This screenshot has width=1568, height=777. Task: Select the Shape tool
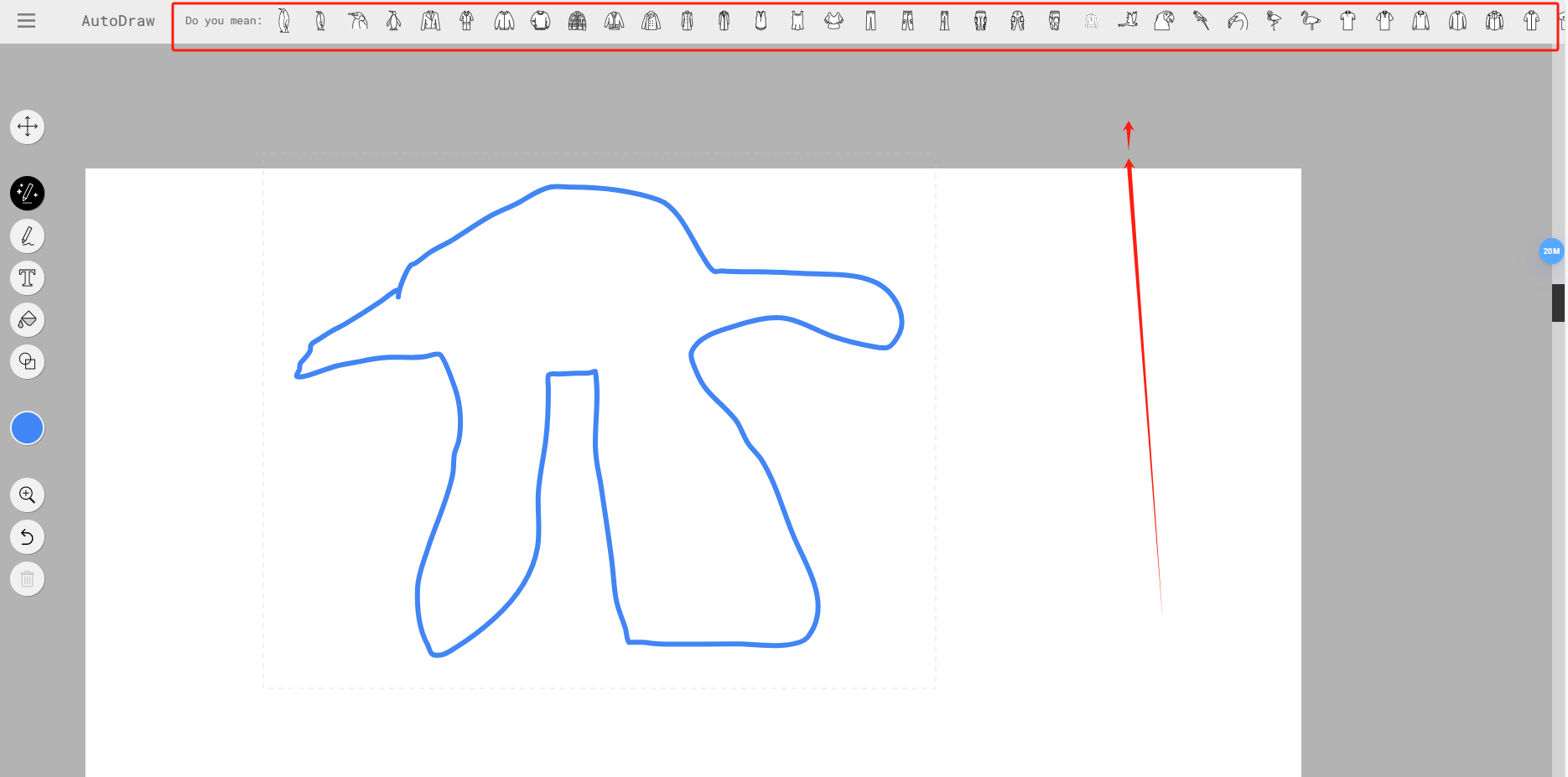coord(27,361)
